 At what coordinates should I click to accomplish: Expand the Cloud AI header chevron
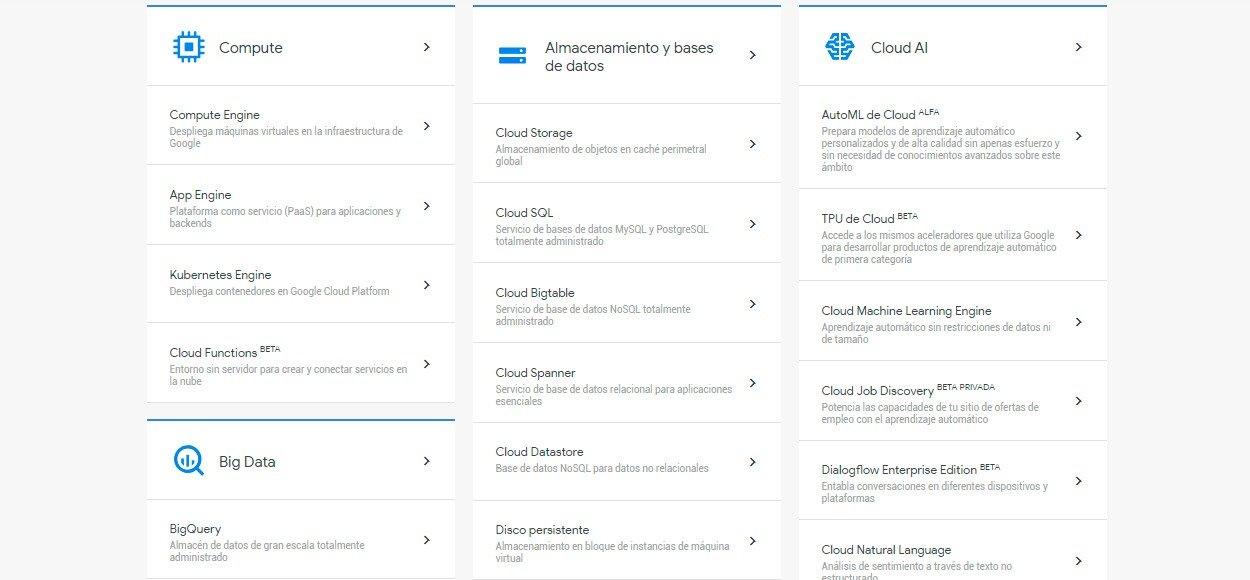tap(1078, 47)
